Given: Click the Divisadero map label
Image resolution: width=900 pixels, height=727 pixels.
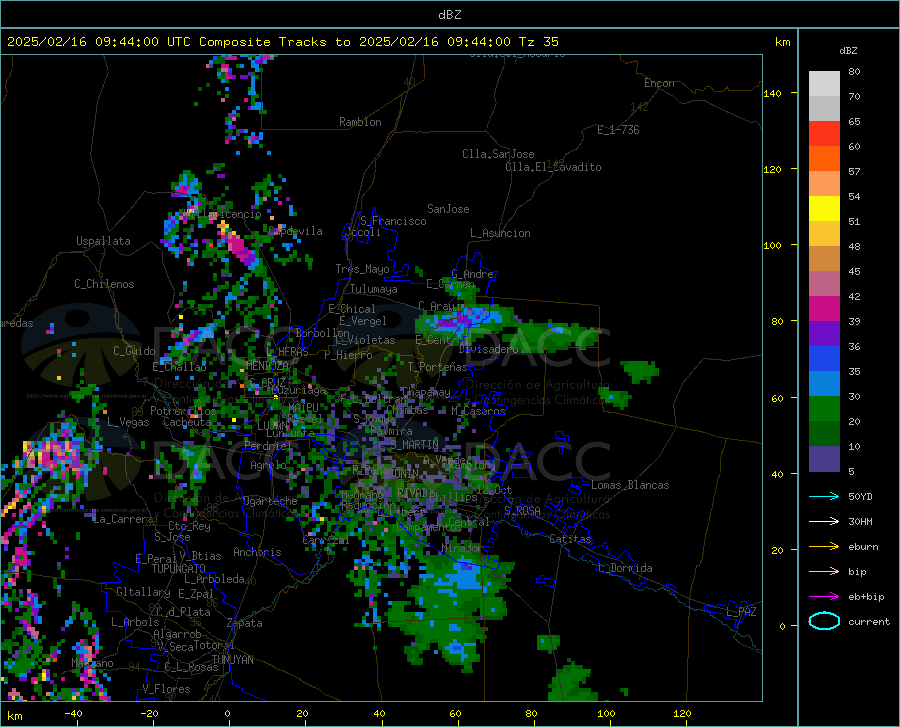Looking at the screenshot, I should [x=488, y=349].
